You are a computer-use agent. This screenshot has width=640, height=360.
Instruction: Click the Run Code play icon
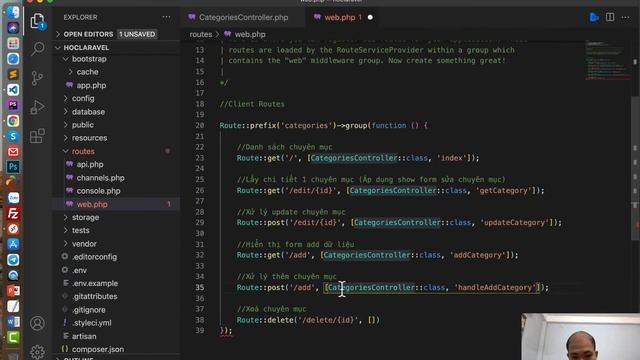click(594, 17)
